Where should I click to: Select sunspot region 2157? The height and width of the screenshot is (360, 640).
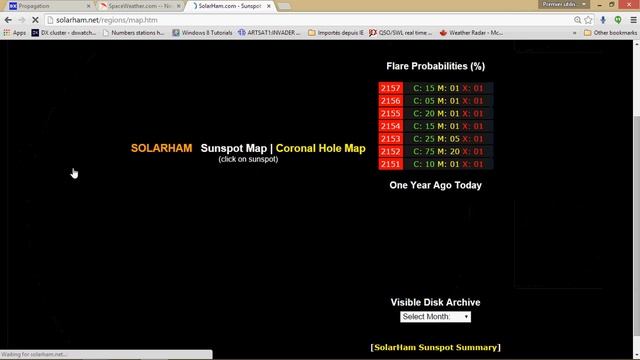click(x=390, y=88)
